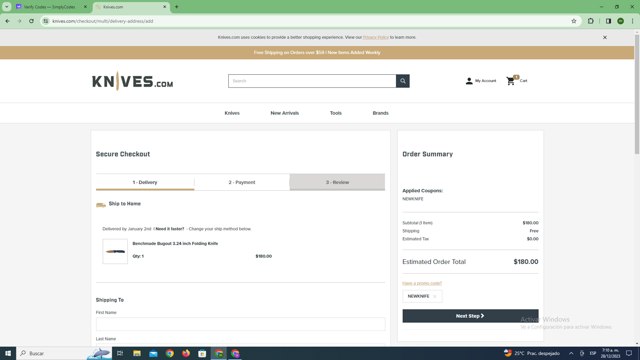The width and height of the screenshot is (640, 360).
Task: Close the Knives.com browser tab
Action: coord(164,7)
